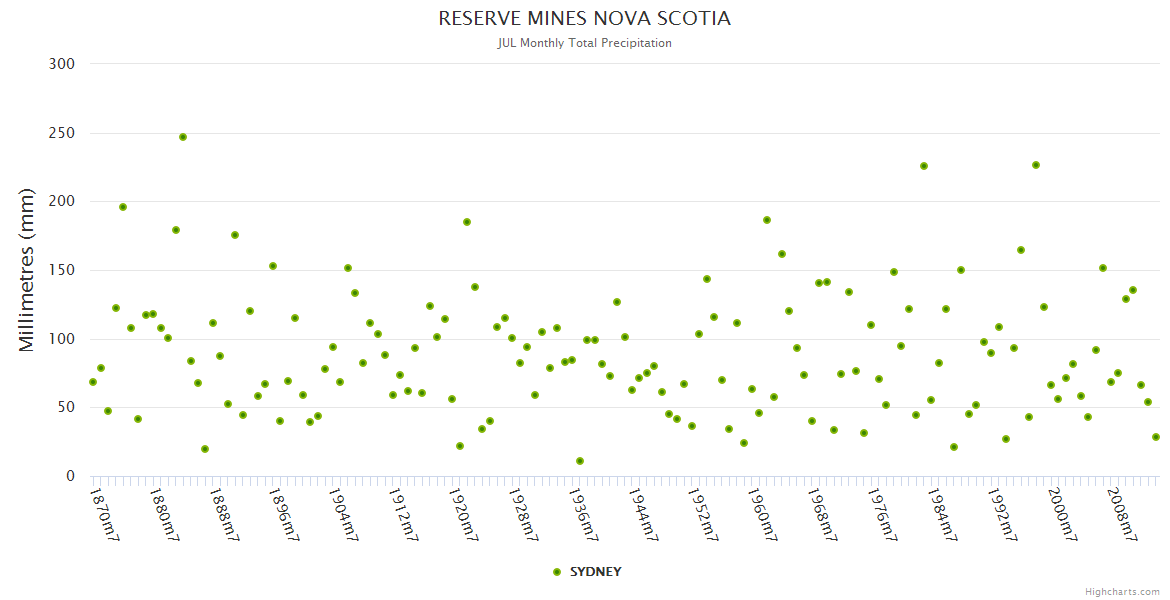Screen dimensions: 1170x600
Task: Select the 186 mm point near 1960m7
Action: coord(767,220)
